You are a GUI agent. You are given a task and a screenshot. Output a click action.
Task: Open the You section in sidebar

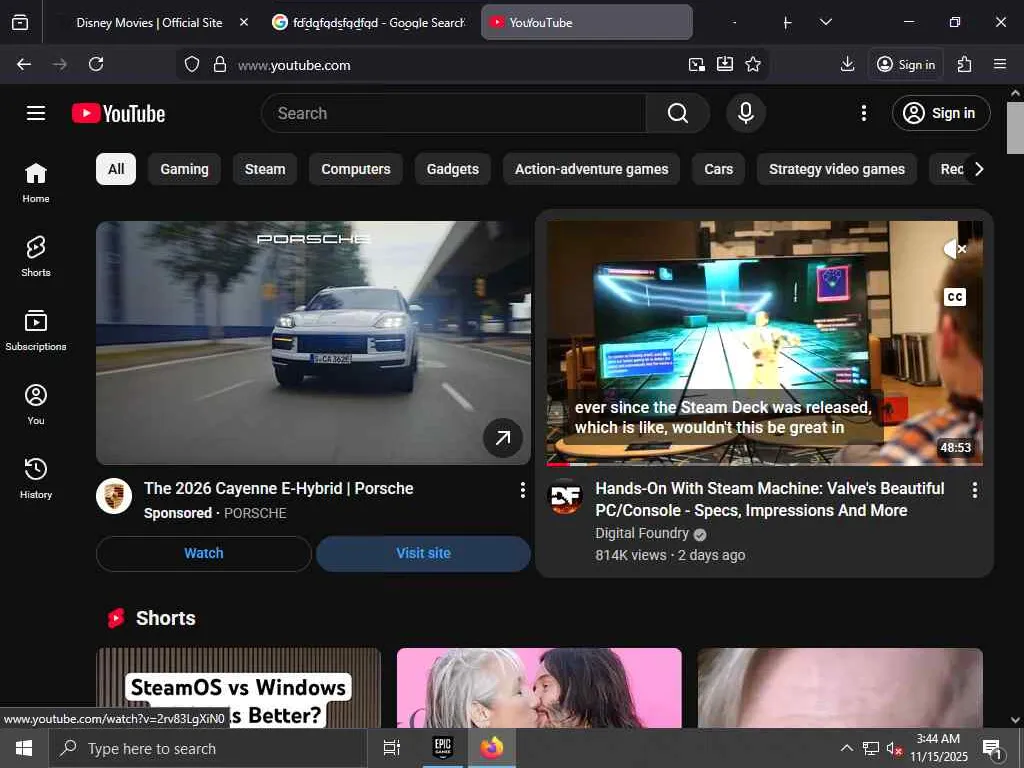point(36,404)
